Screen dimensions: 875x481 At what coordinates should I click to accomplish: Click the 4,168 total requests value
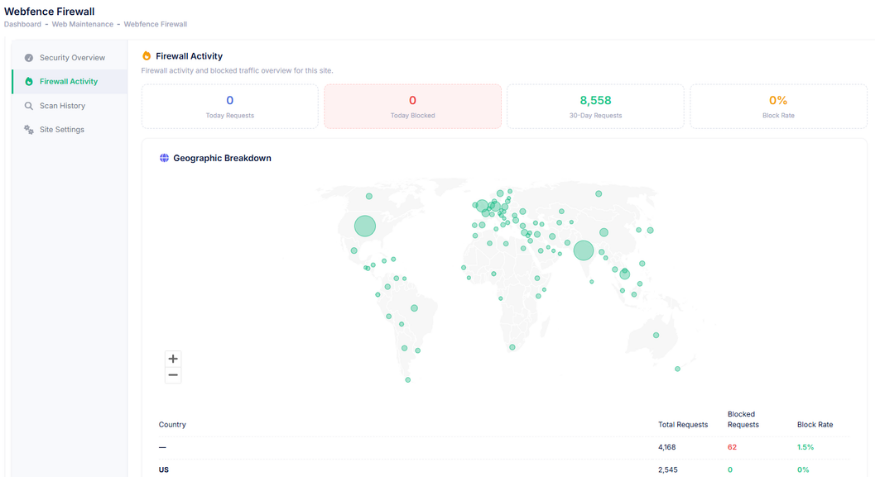pyautogui.click(x=667, y=448)
